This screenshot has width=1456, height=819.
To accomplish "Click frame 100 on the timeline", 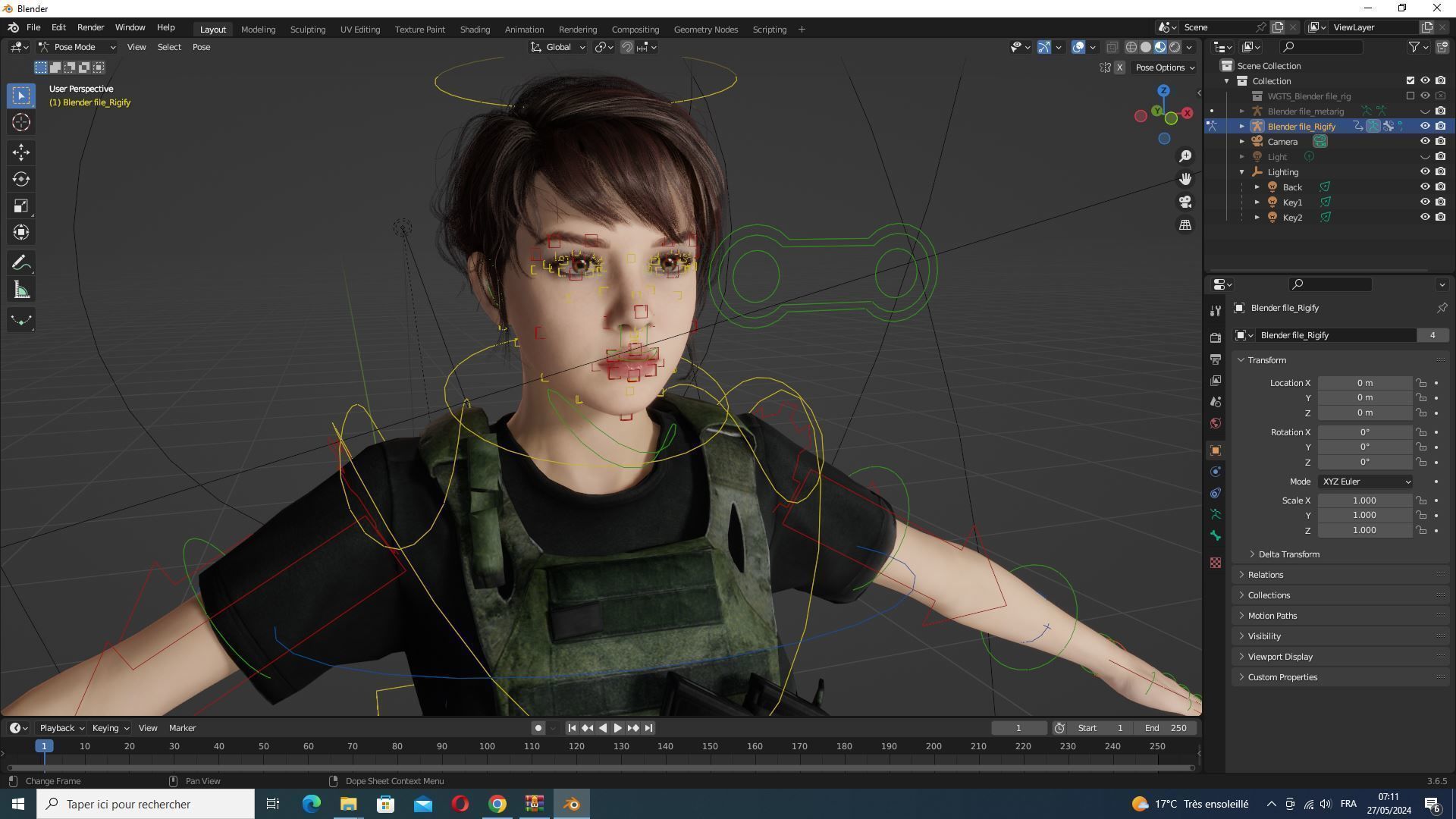I will pyautogui.click(x=487, y=747).
